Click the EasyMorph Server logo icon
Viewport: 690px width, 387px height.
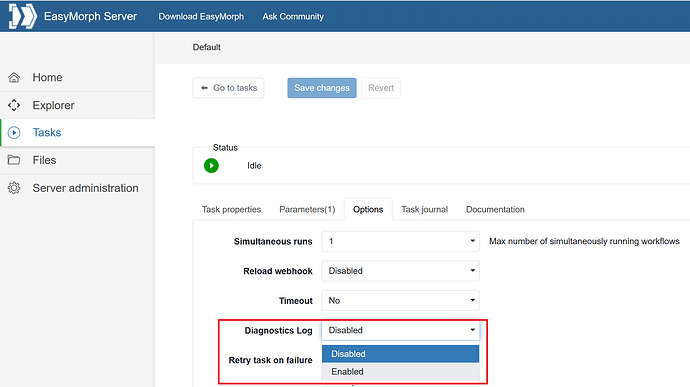pos(22,16)
